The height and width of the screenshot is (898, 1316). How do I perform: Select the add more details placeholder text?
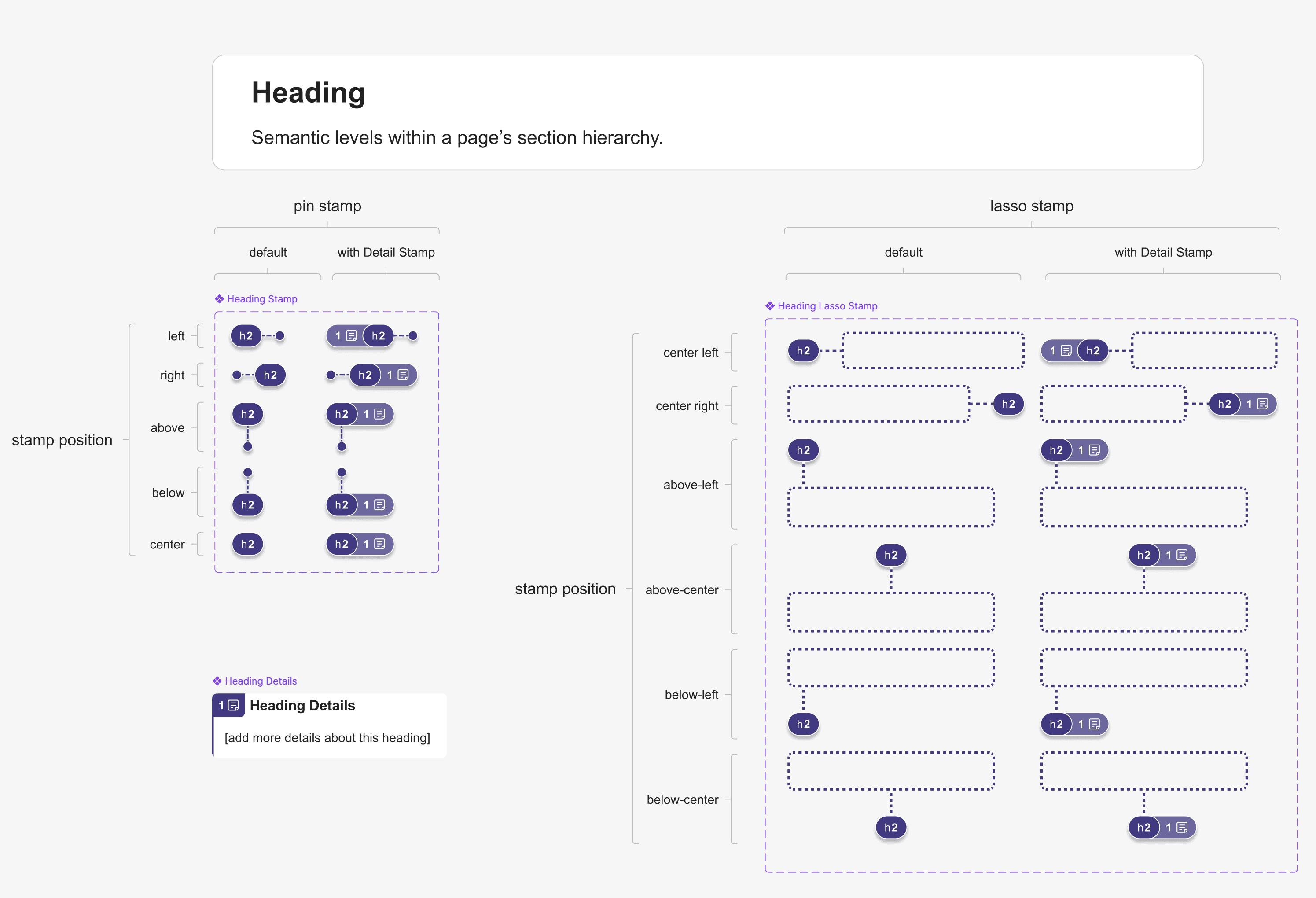327,738
